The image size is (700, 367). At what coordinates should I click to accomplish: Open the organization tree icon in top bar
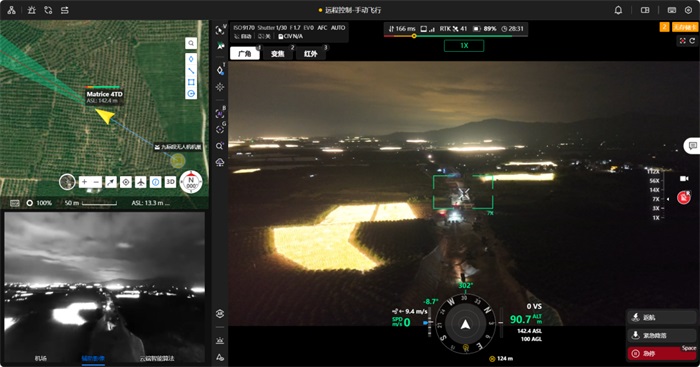click(12, 10)
